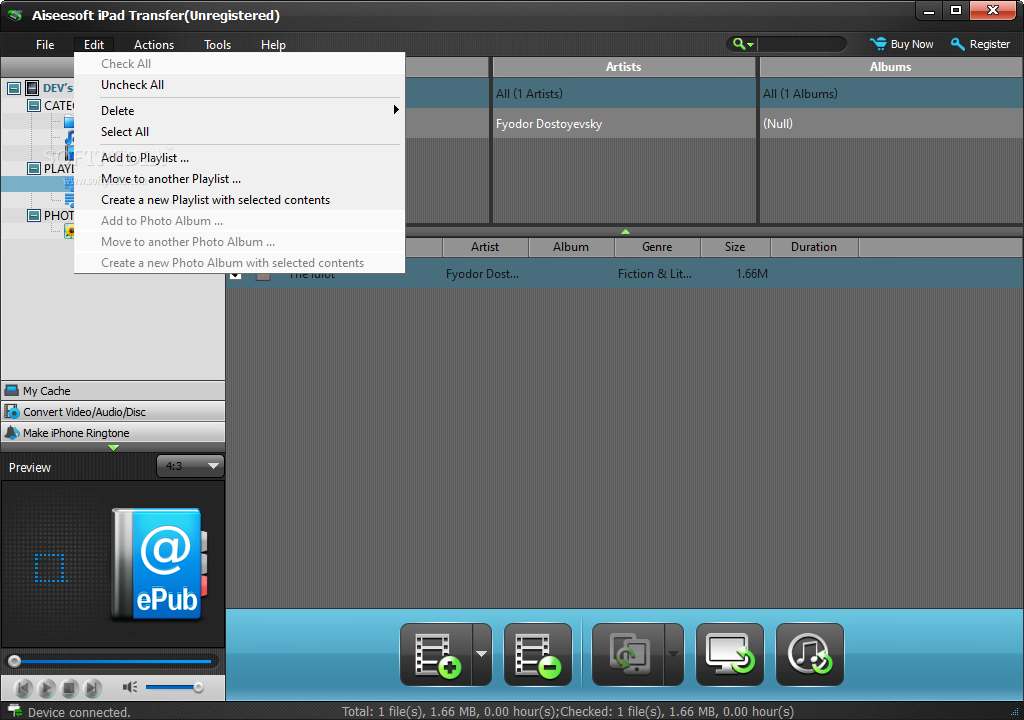Adjust the preview volume slider

(174, 687)
